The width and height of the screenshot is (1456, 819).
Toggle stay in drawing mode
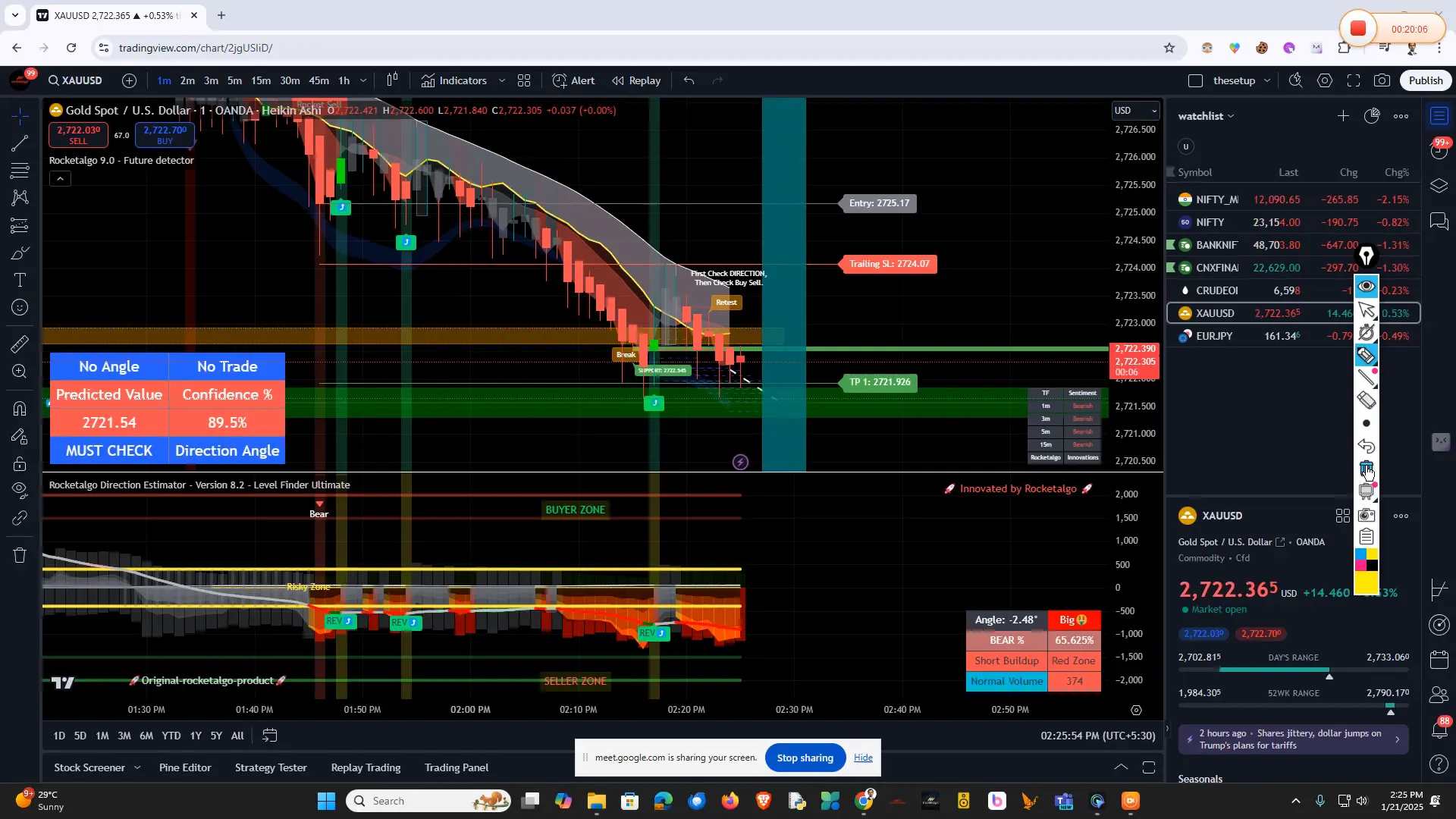20,436
